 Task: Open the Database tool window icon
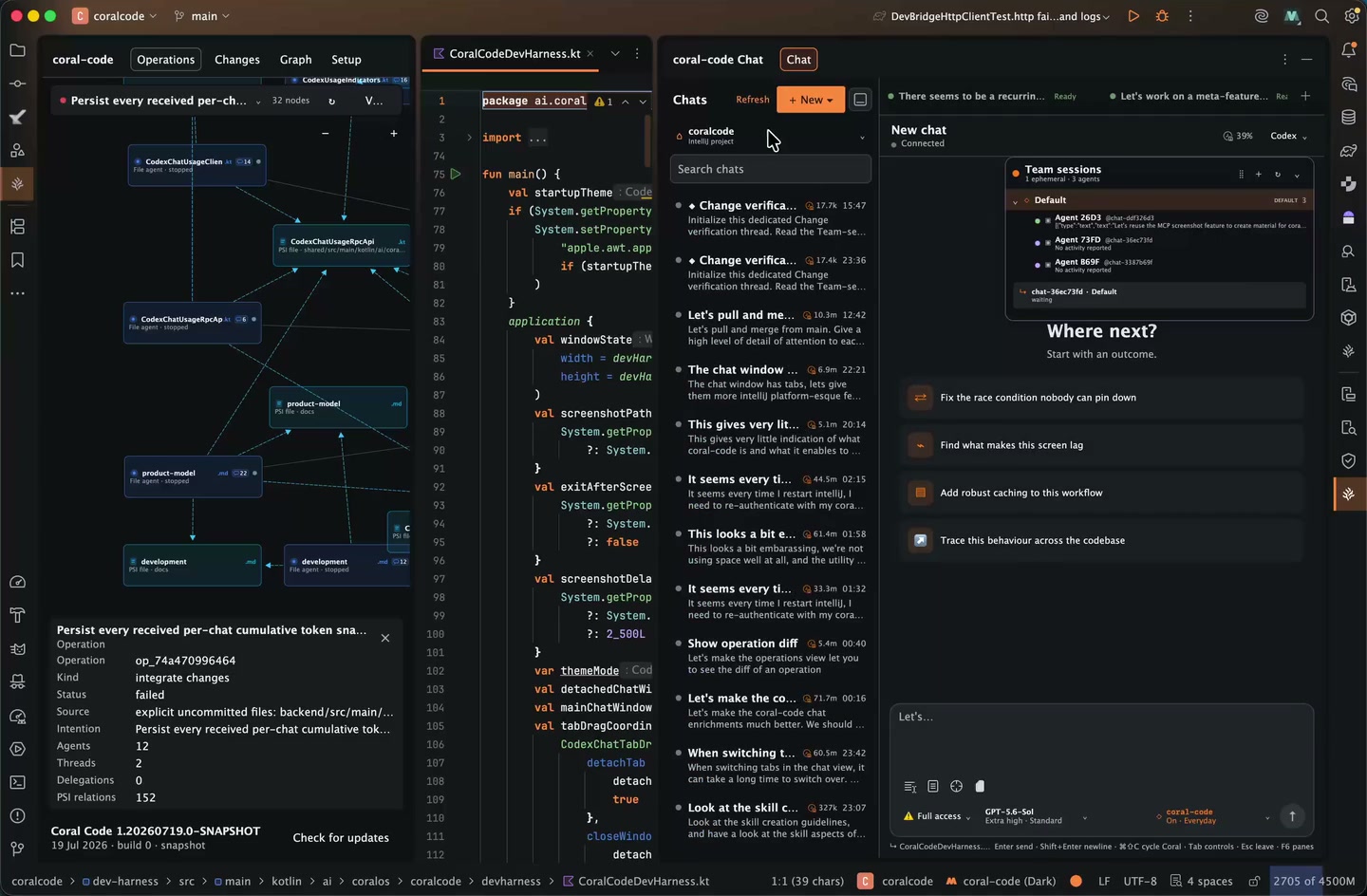1348,118
